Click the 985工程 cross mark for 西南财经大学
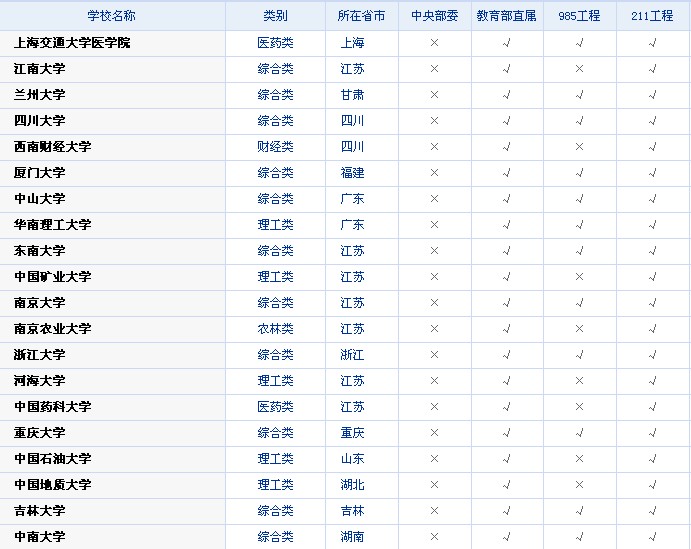The image size is (691, 549). (x=579, y=147)
